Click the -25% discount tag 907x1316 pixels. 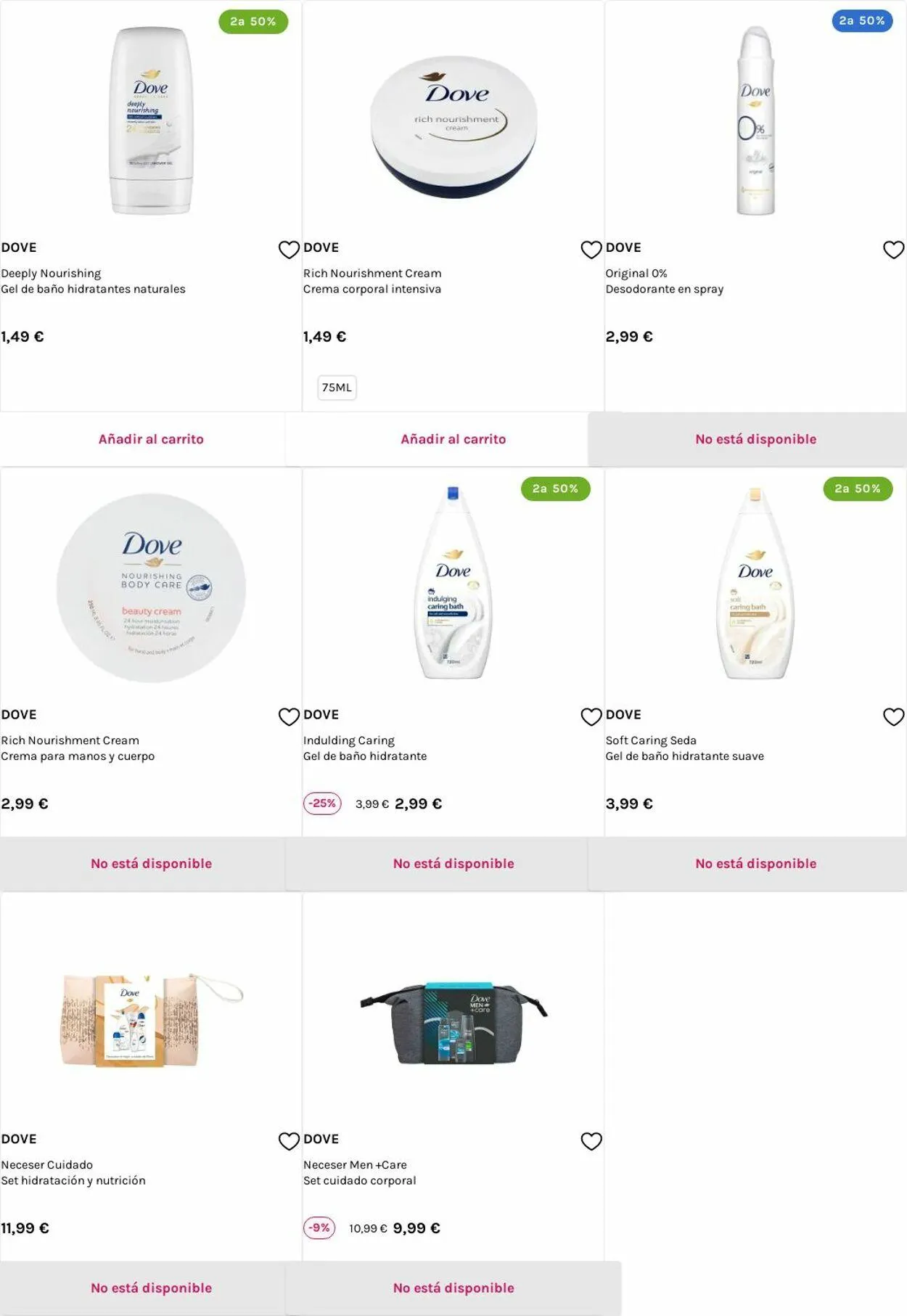pyautogui.click(x=322, y=804)
